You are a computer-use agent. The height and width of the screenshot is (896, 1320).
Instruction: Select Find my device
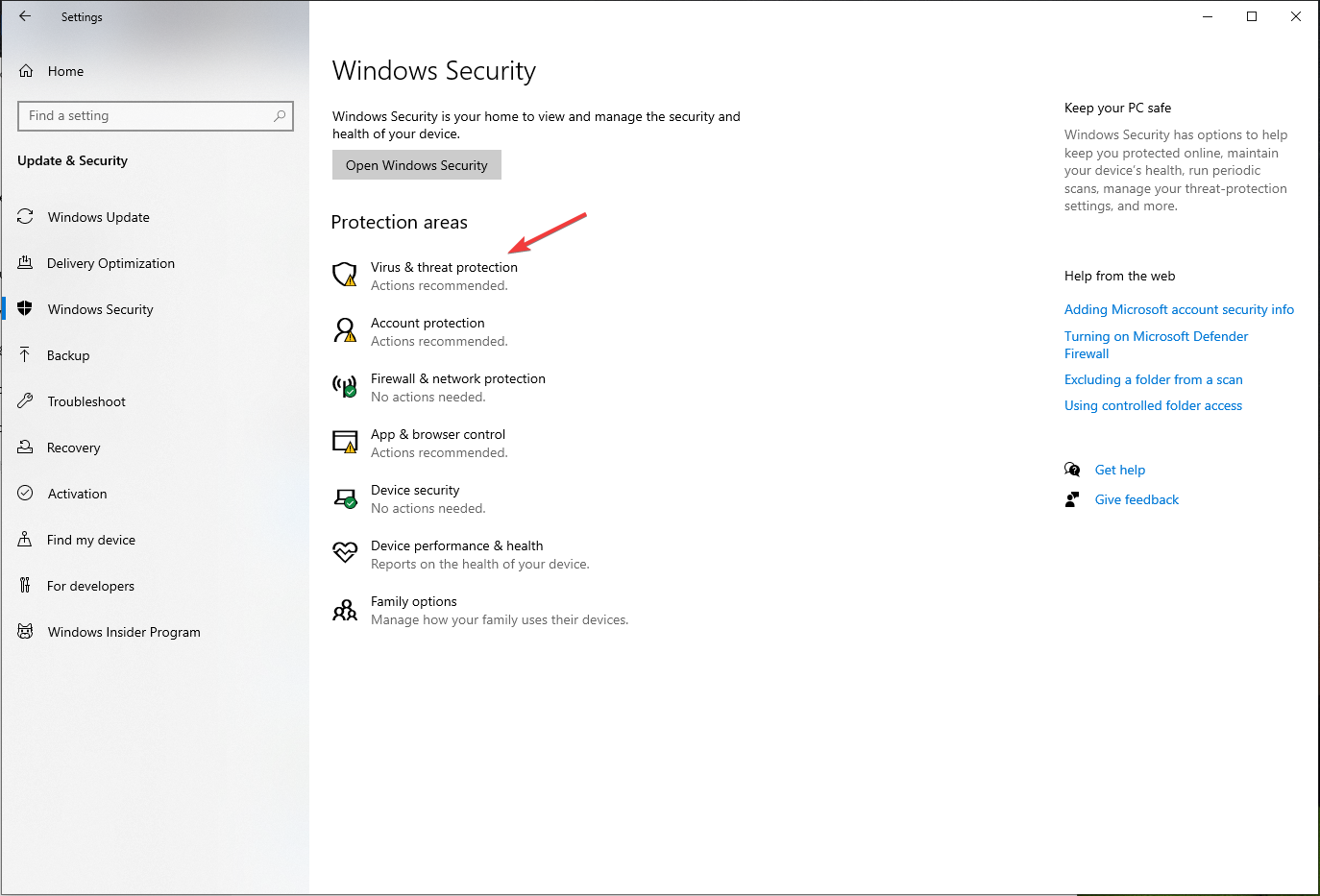[x=91, y=540]
